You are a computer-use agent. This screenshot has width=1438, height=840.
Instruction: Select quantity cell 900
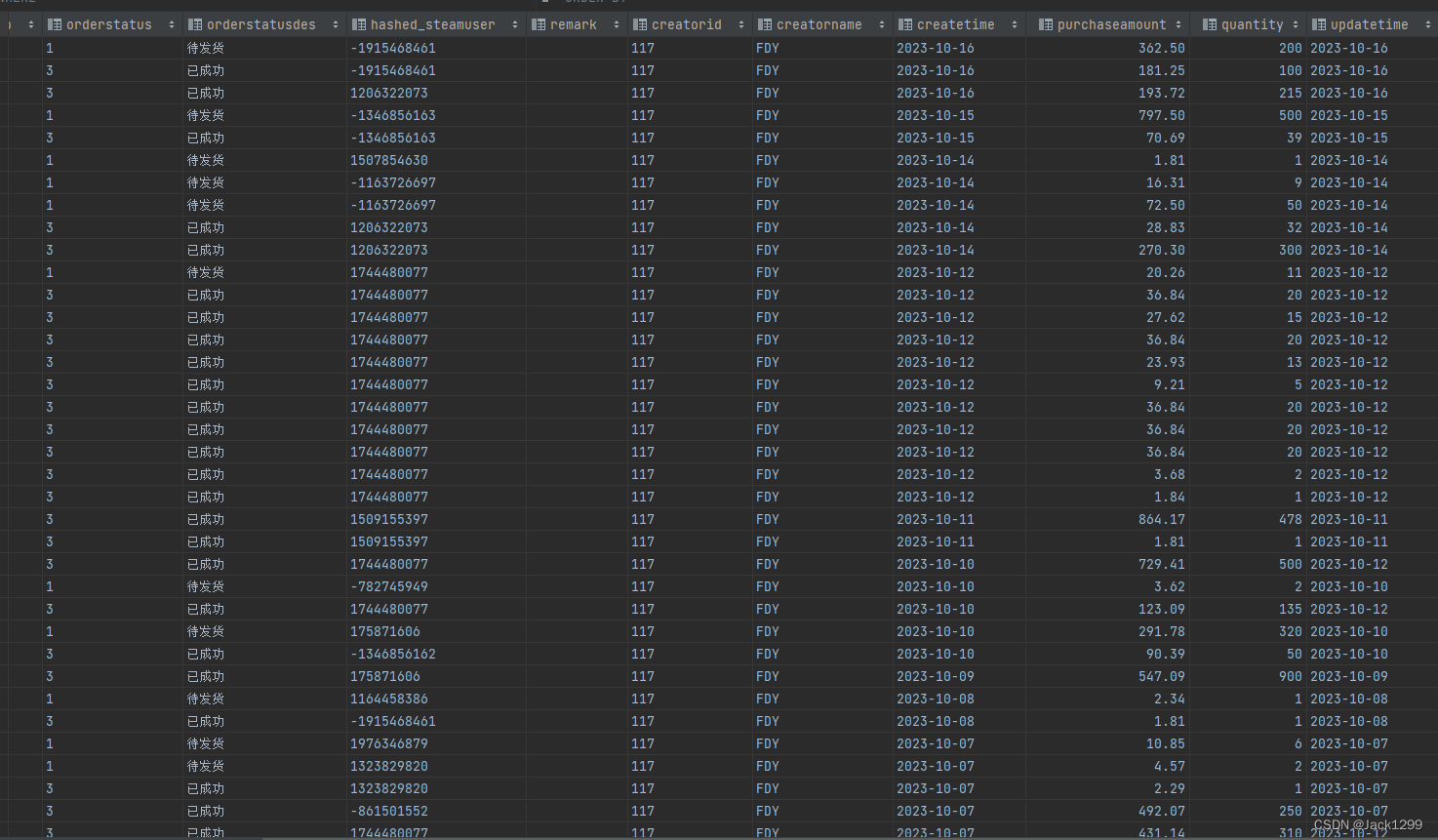(x=1291, y=676)
